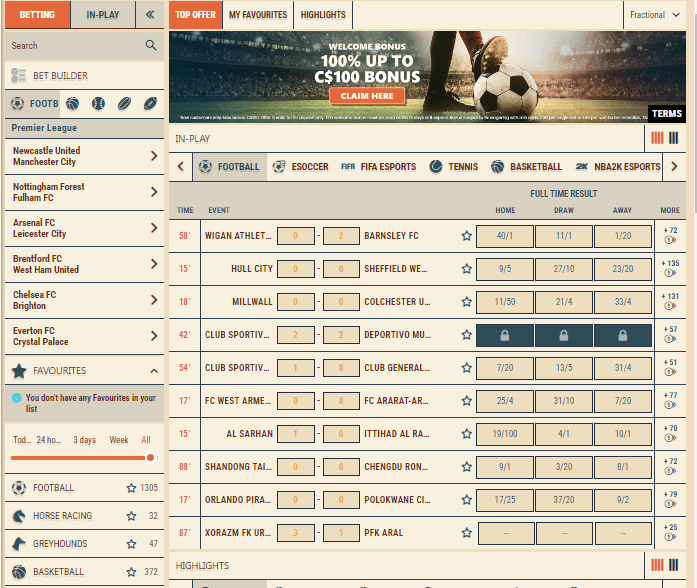The image size is (697, 588).
Task: Click Basketball ball icon in sidebar list
Action: 19,572
